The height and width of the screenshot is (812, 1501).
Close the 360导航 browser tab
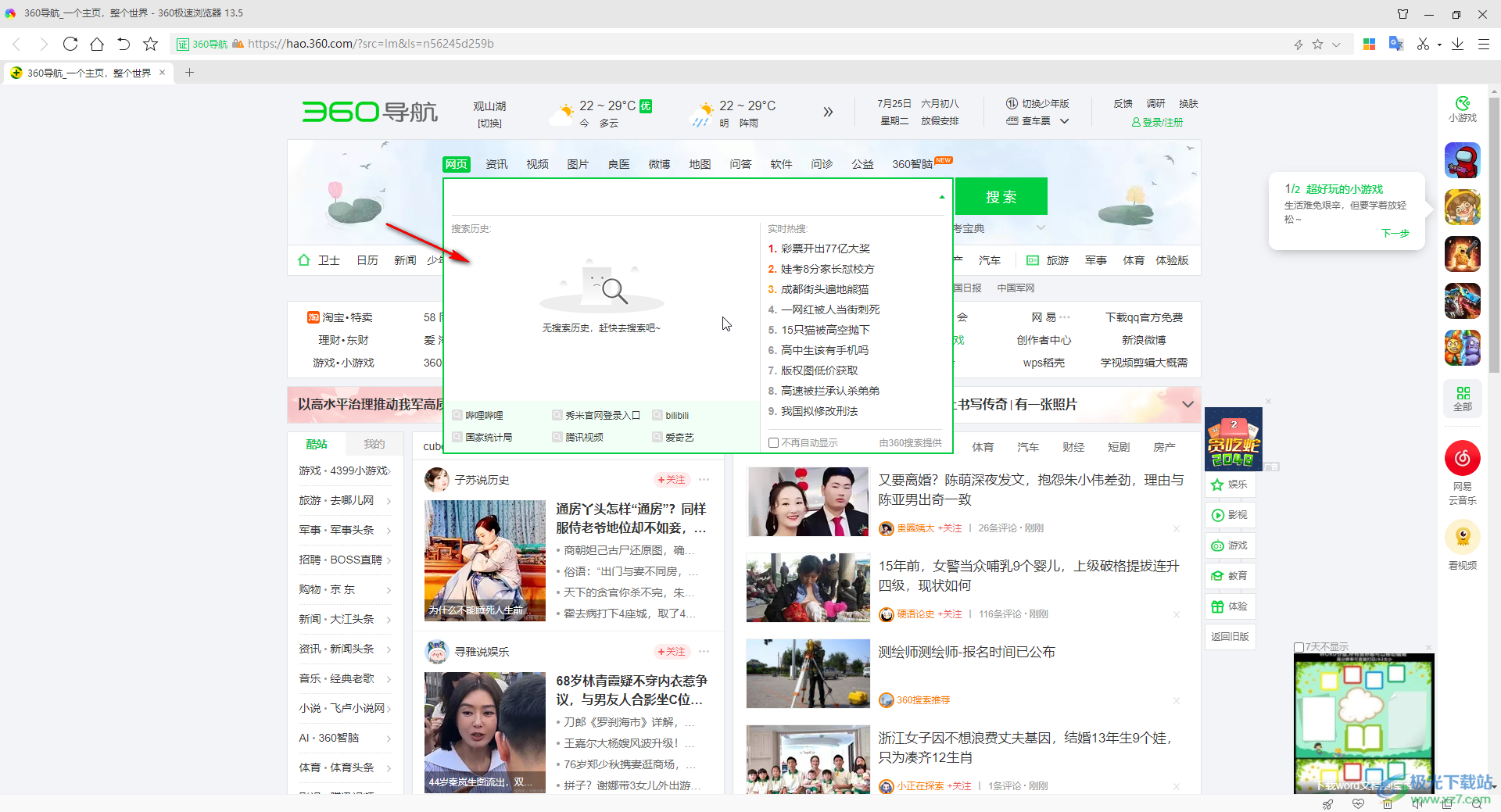tap(162, 73)
